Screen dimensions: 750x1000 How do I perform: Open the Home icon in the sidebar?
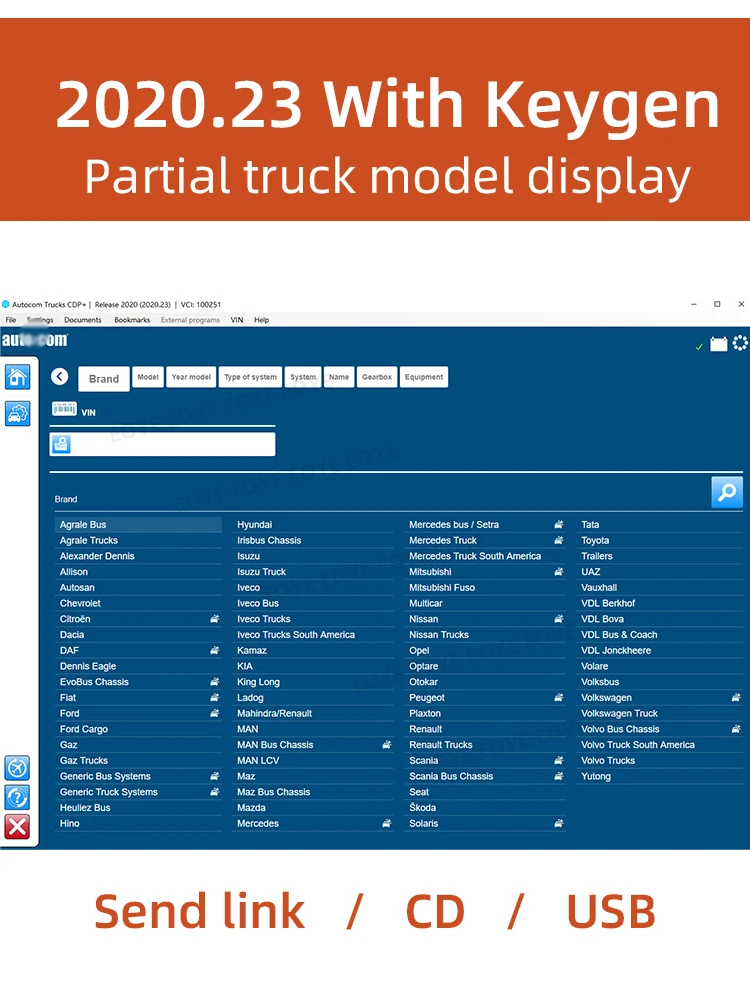17,377
